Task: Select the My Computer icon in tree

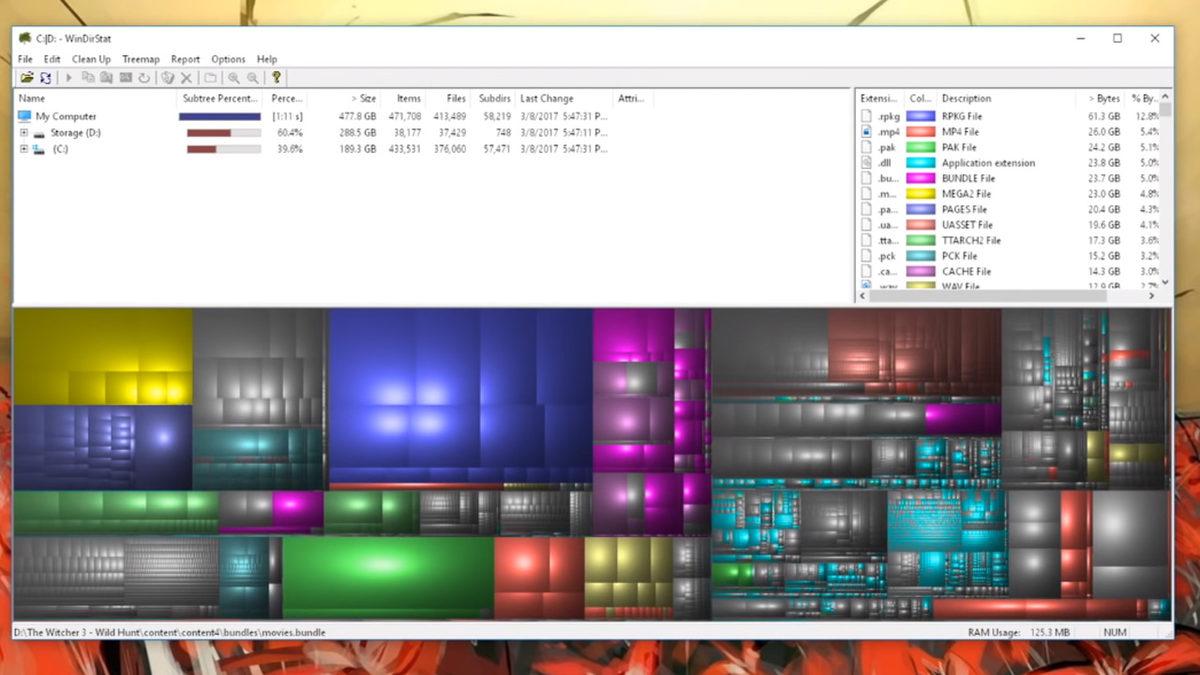Action: click(25, 116)
